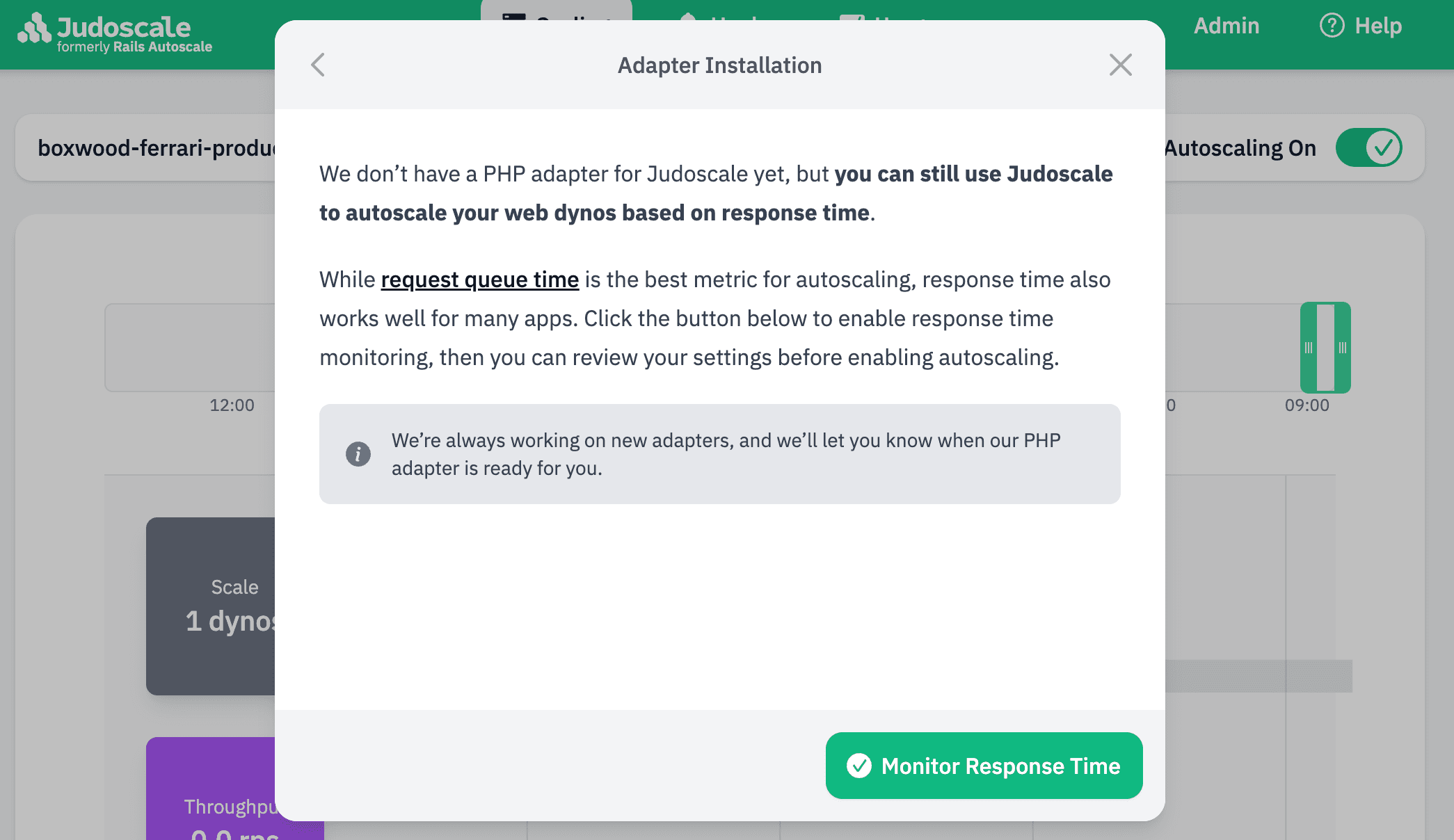
Task: Click the Monitor Response Time button
Action: [x=983, y=766]
